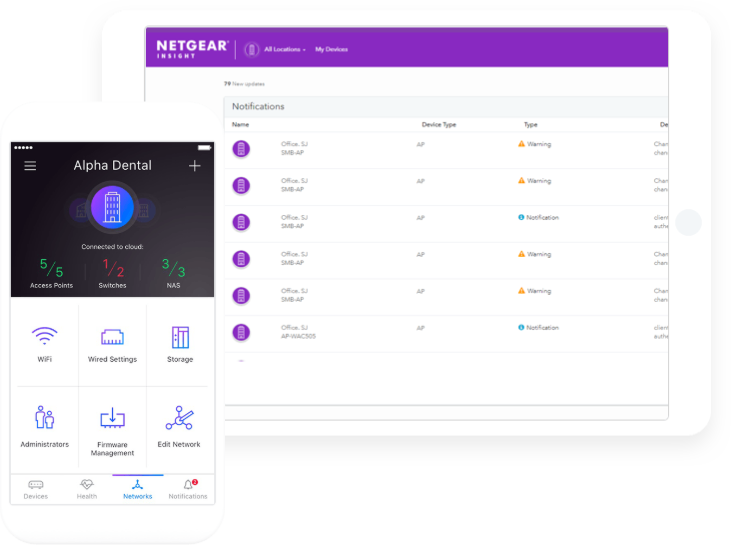Image resolution: width=731 pixels, height=545 pixels.
Task: Click the Warning icon in fourth row
Action: [521, 254]
